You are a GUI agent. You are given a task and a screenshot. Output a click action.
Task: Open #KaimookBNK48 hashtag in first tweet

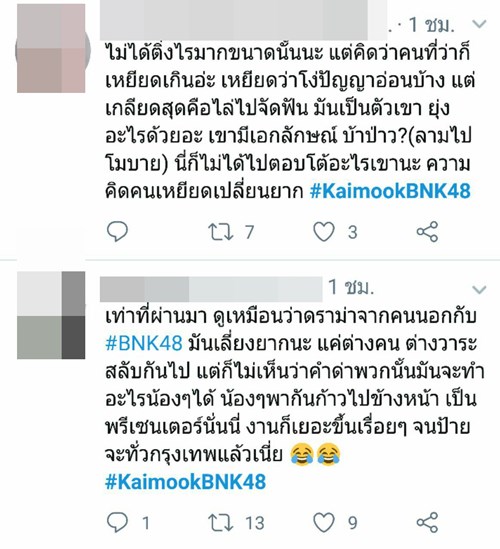pos(390,191)
